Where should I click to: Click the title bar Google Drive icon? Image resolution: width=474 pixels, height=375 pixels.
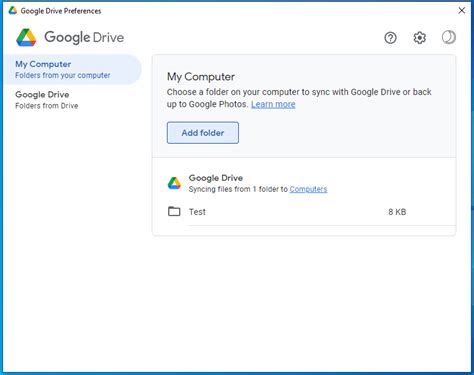pyautogui.click(x=13, y=10)
